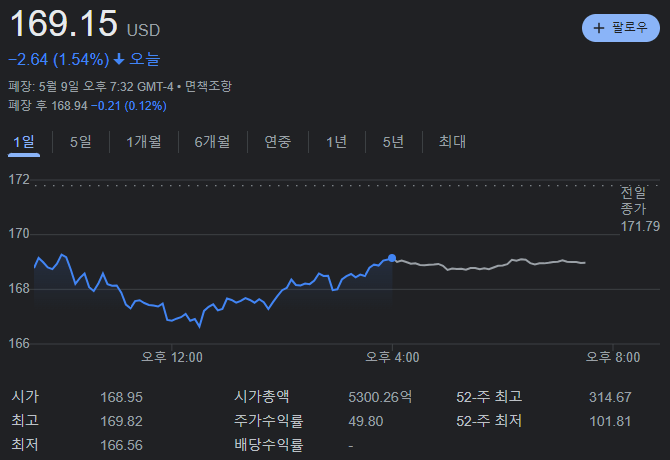
Task: Click the 전일 종가 171.79 label
Action: coord(640,209)
